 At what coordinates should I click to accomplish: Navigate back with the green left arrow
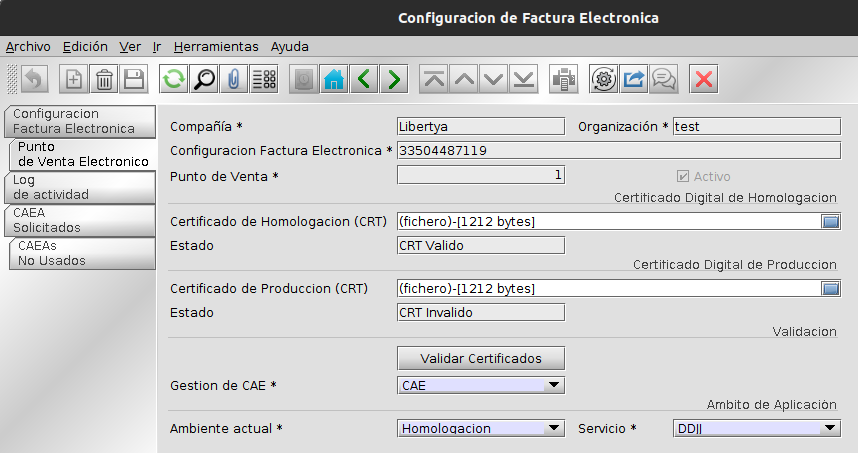coord(364,79)
